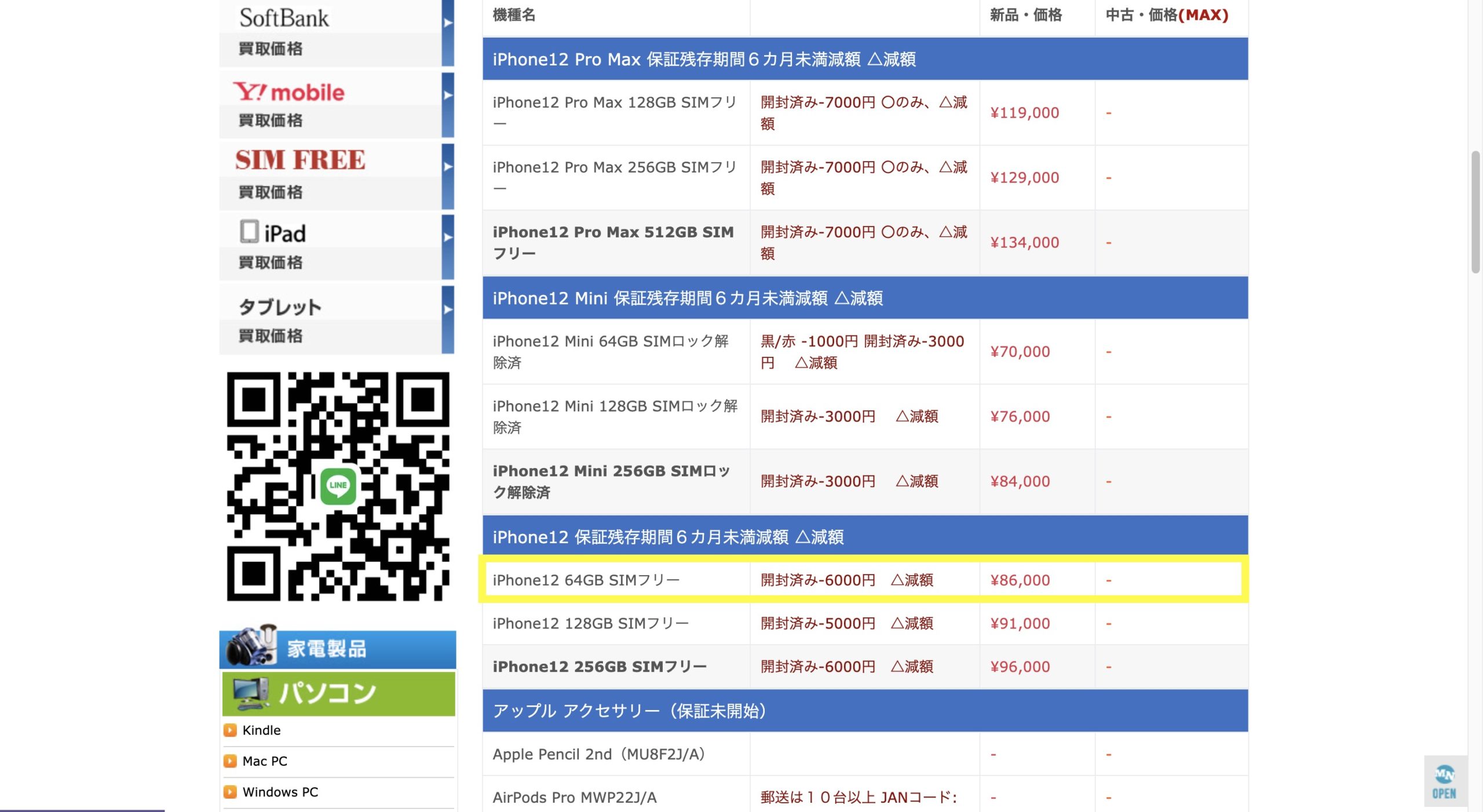Select iPhone12 Mini 256GB SIMロック解除済 row
Viewport: 1483px width, 812px height.
click(865, 481)
